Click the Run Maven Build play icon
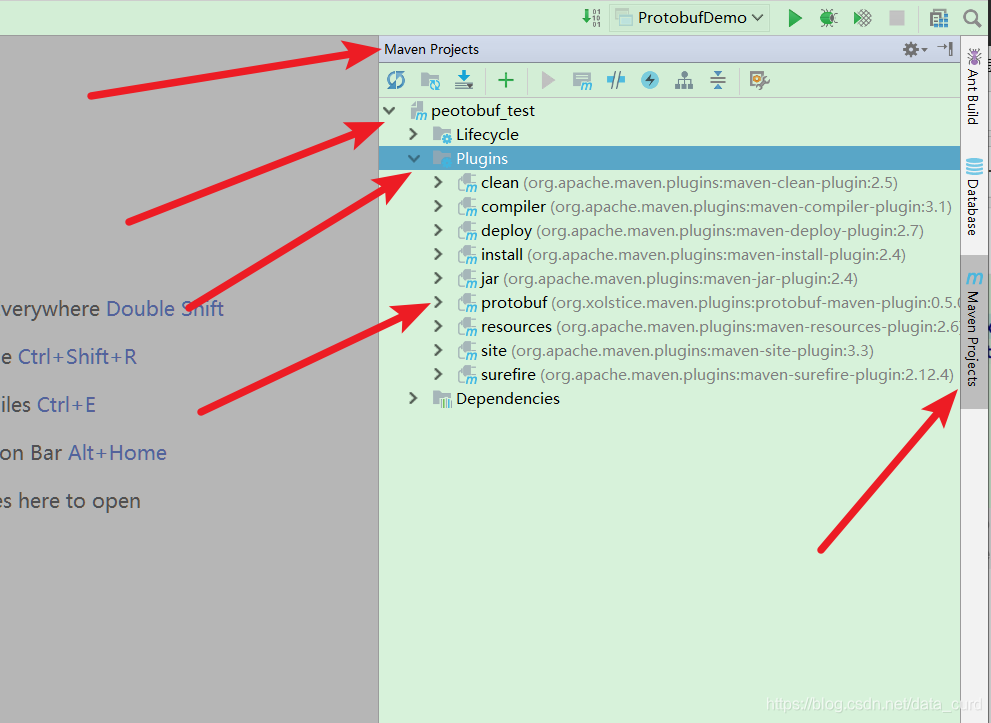 pyautogui.click(x=548, y=80)
